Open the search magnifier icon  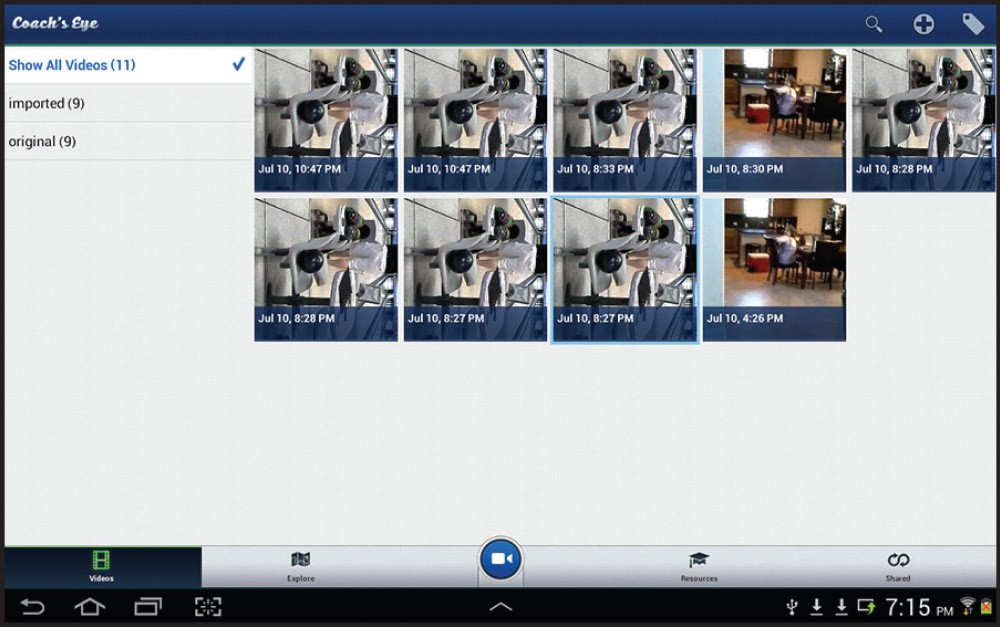[x=873, y=24]
